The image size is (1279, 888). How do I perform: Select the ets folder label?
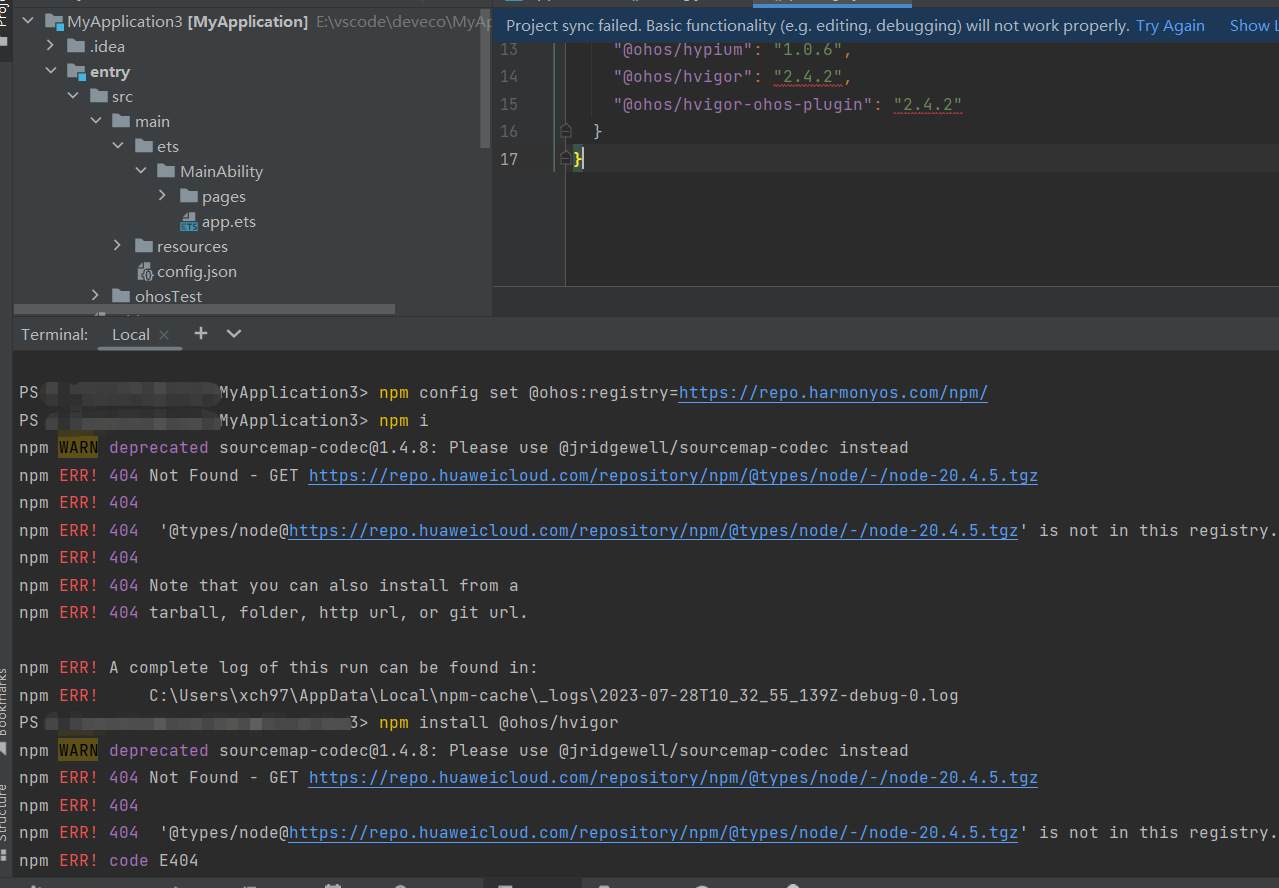(x=168, y=146)
